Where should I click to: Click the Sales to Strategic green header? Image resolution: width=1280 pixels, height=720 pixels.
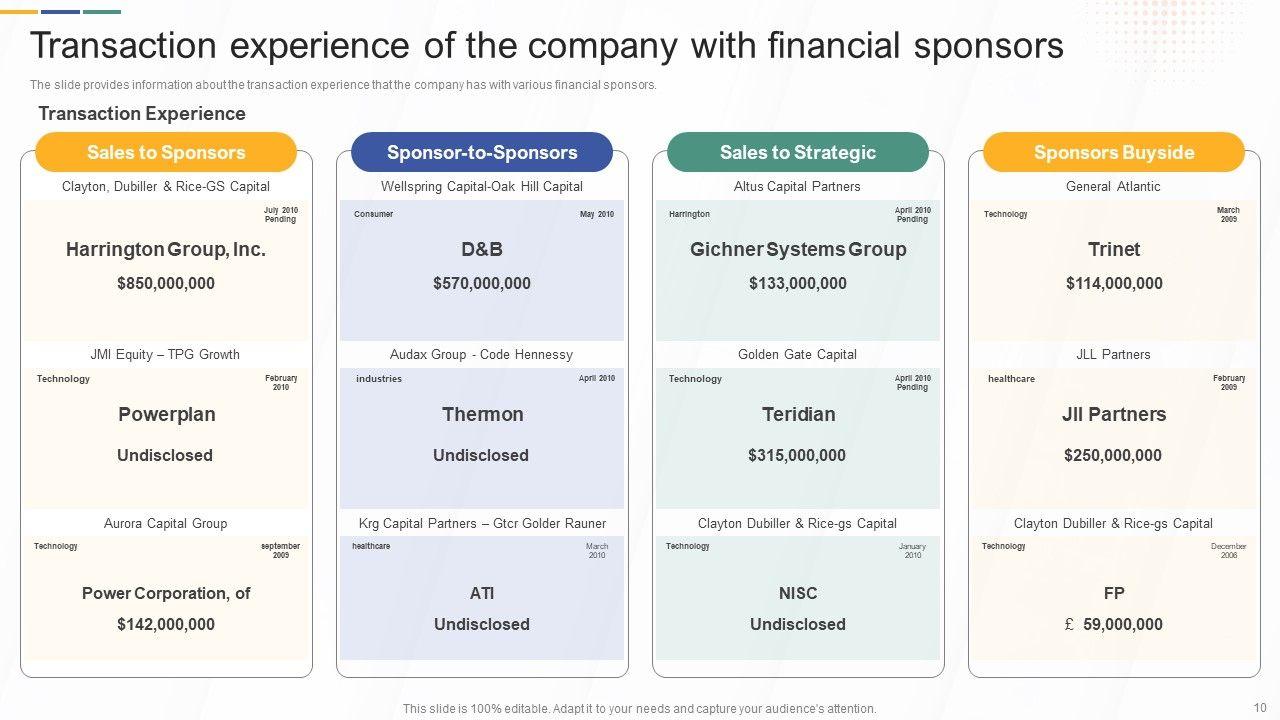coord(798,152)
